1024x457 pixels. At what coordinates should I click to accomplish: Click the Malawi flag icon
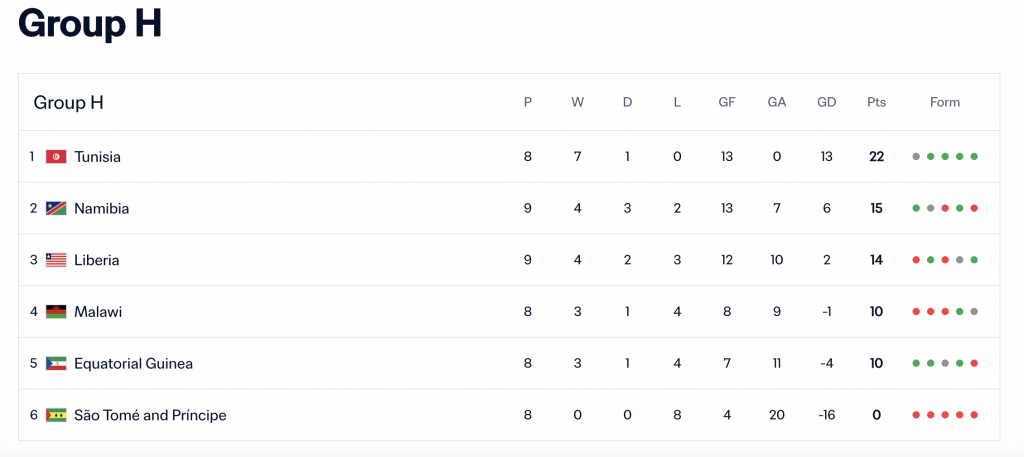pos(56,312)
